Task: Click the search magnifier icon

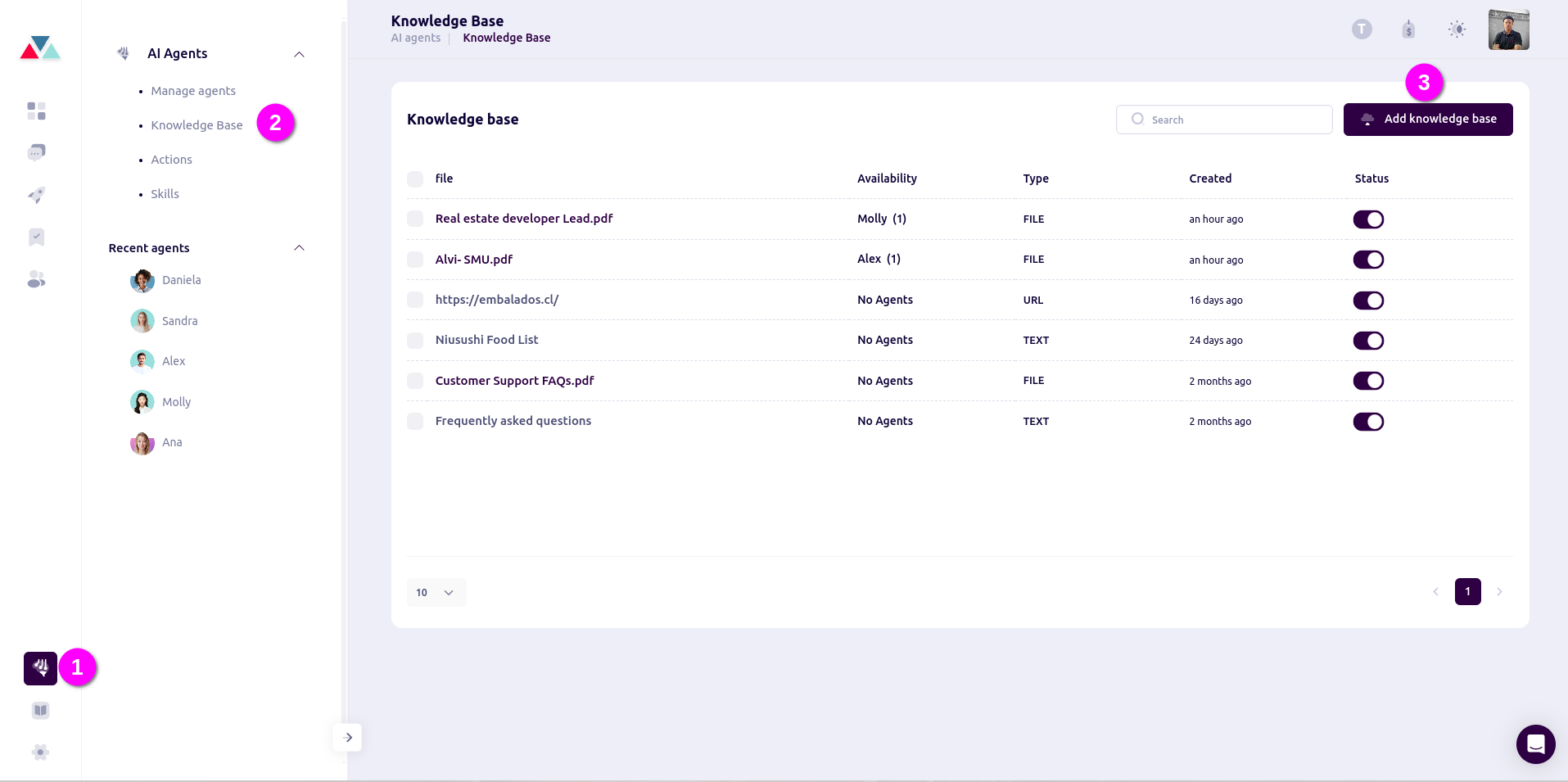Action: point(1137,119)
